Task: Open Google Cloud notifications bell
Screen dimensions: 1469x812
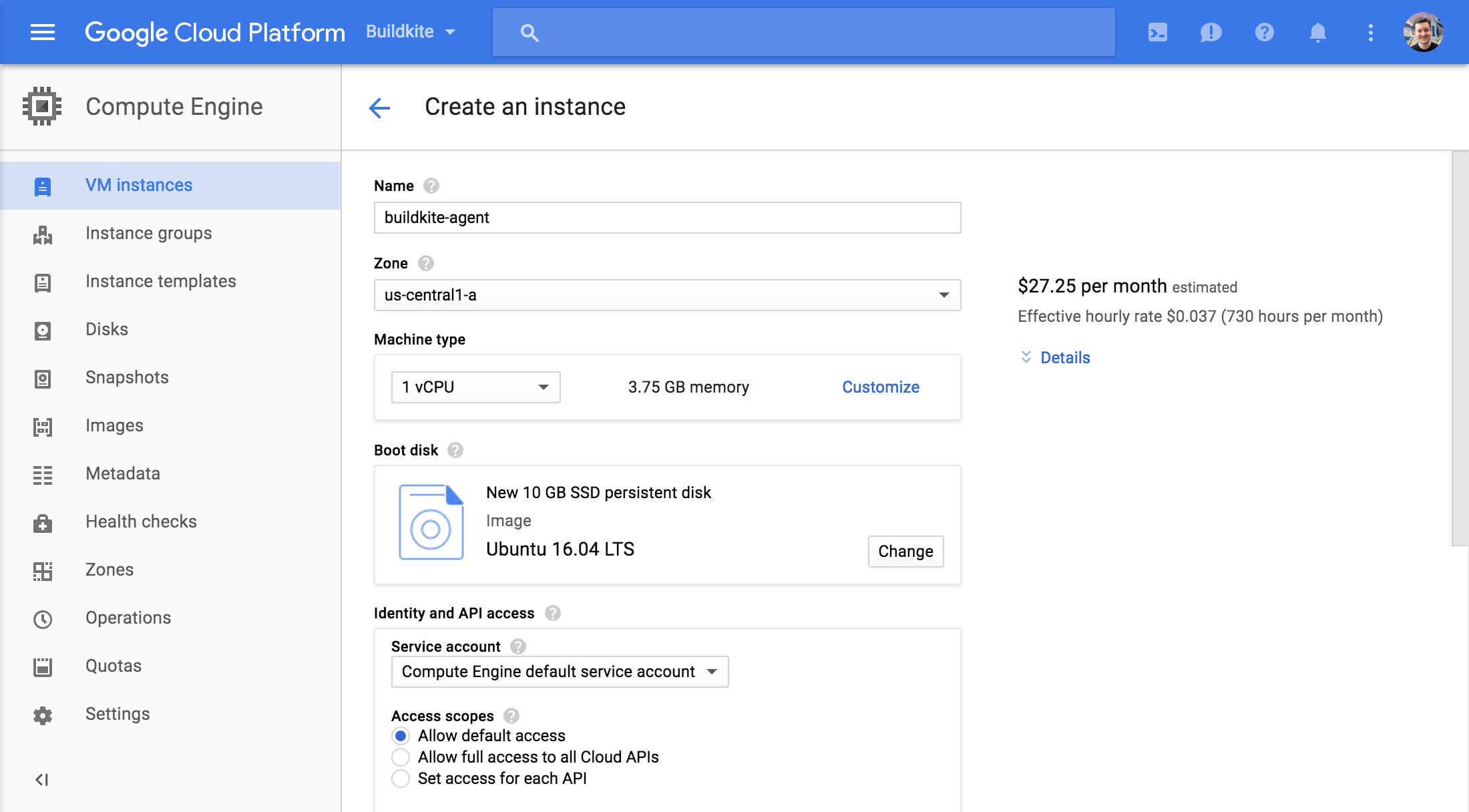Action: click(1317, 31)
